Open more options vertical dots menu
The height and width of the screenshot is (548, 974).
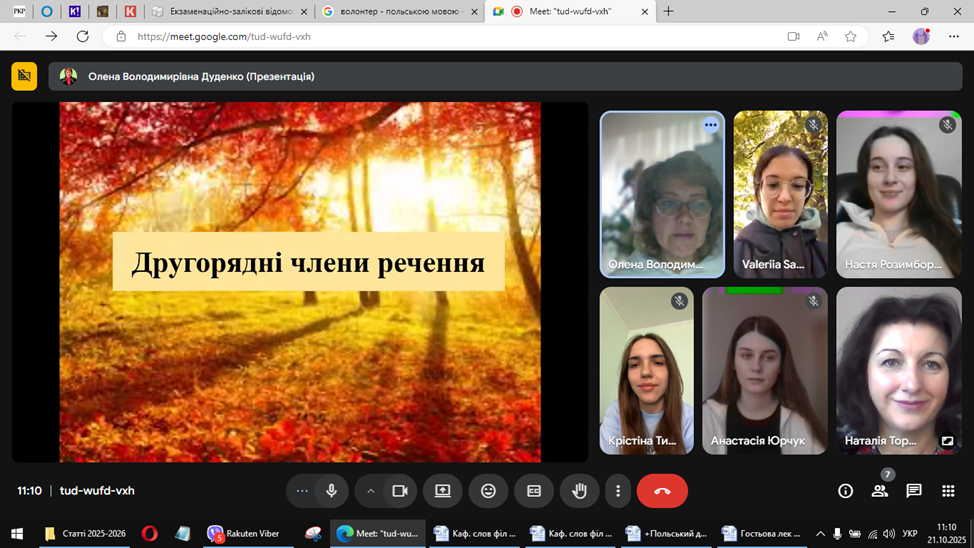[618, 491]
